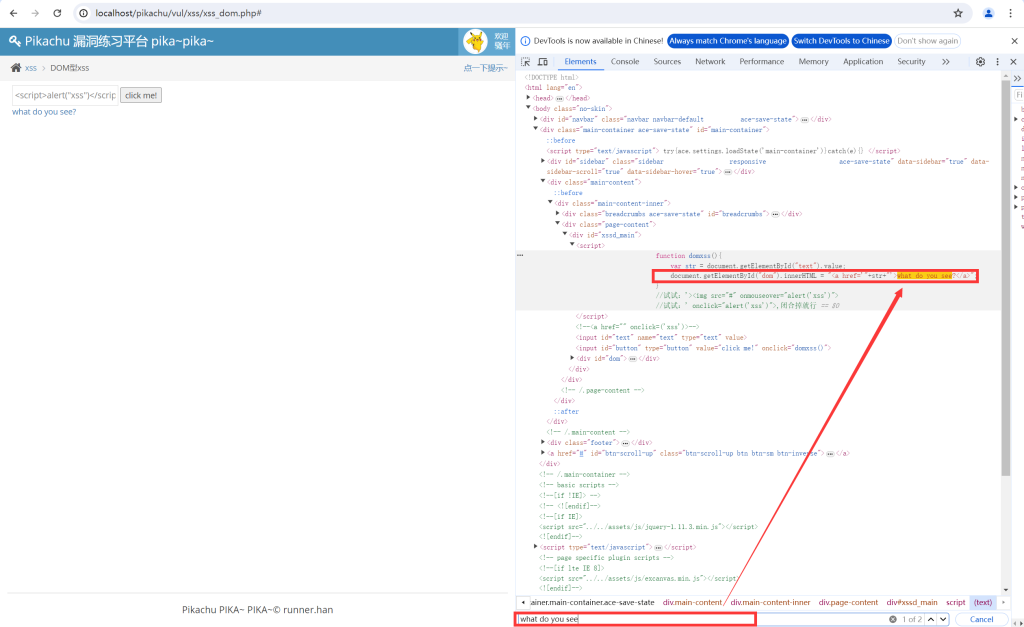Viewport: 1024px width, 627px height.
Task: Collapse the script element node
Action: [572, 244]
